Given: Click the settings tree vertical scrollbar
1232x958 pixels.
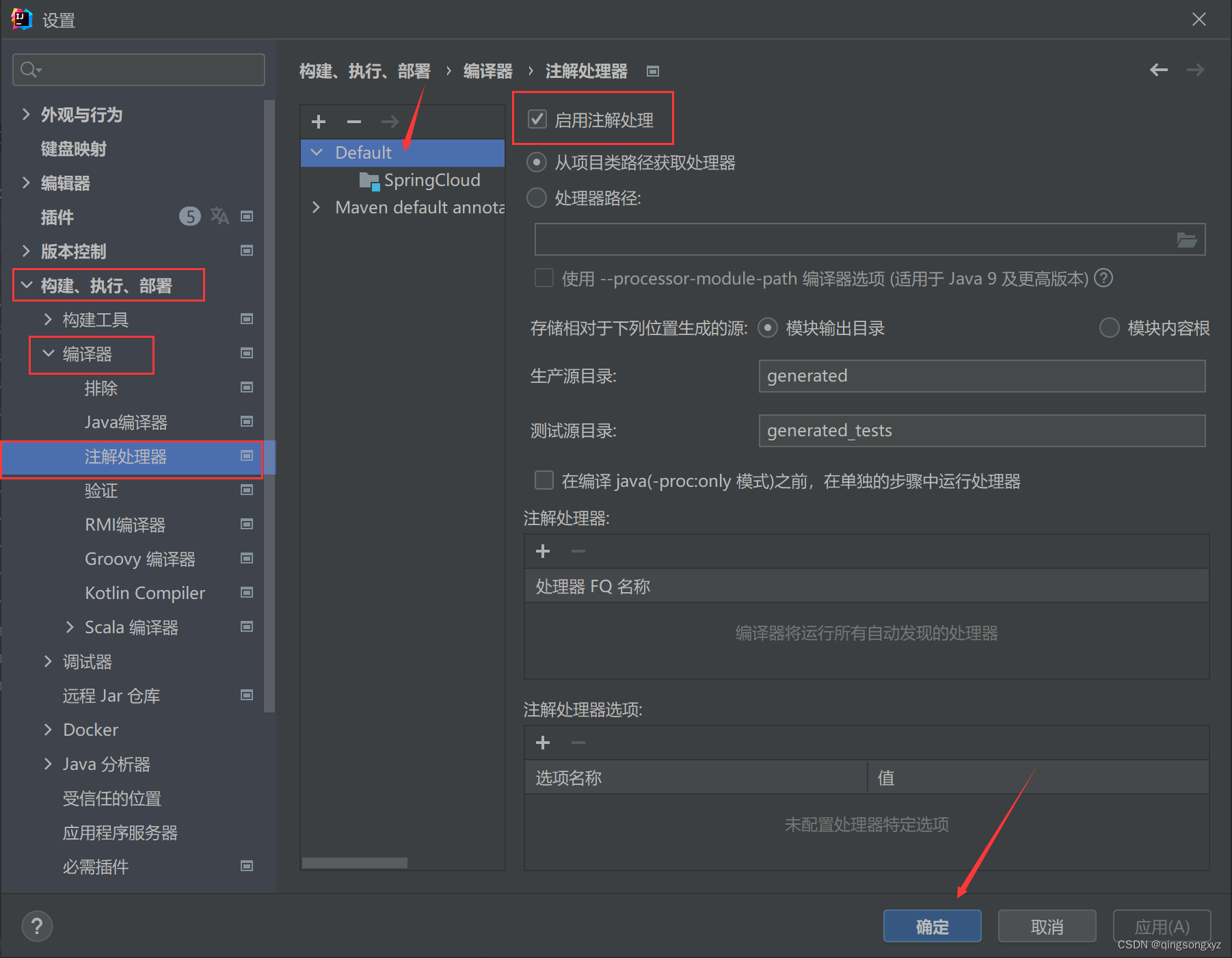Looking at the screenshot, I should click(269, 406).
